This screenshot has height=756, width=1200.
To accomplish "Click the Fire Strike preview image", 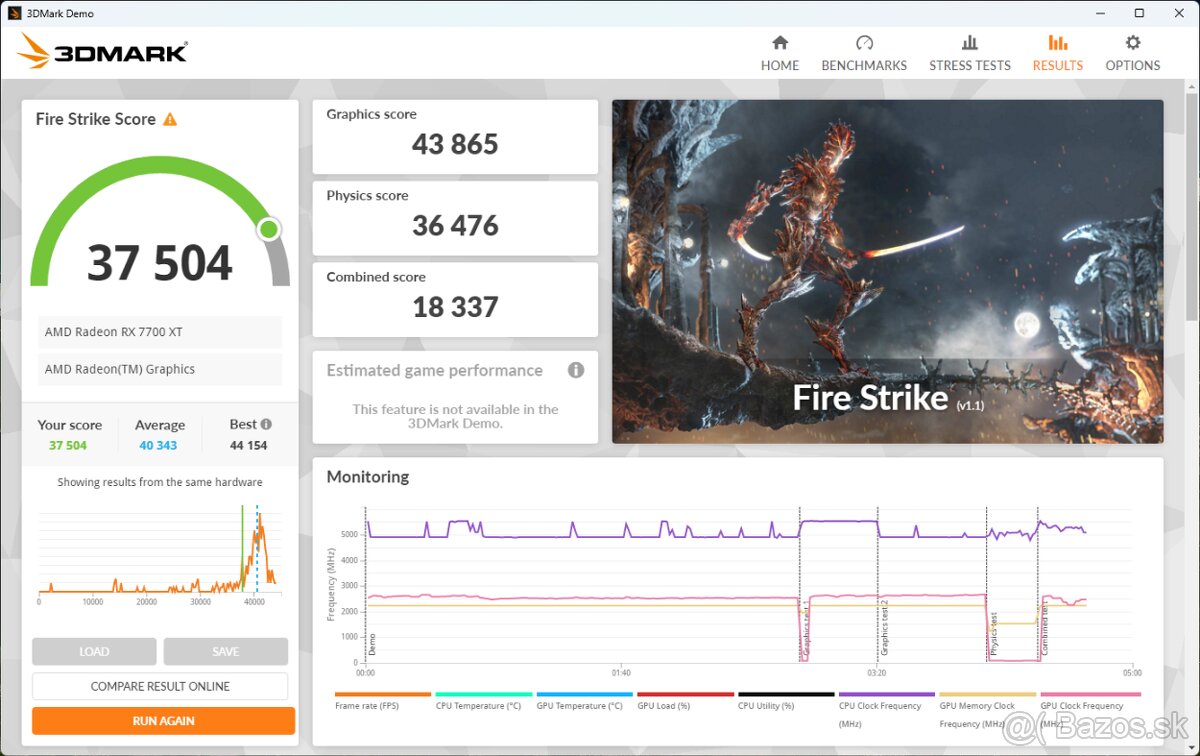I will pyautogui.click(x=887, y=271).
